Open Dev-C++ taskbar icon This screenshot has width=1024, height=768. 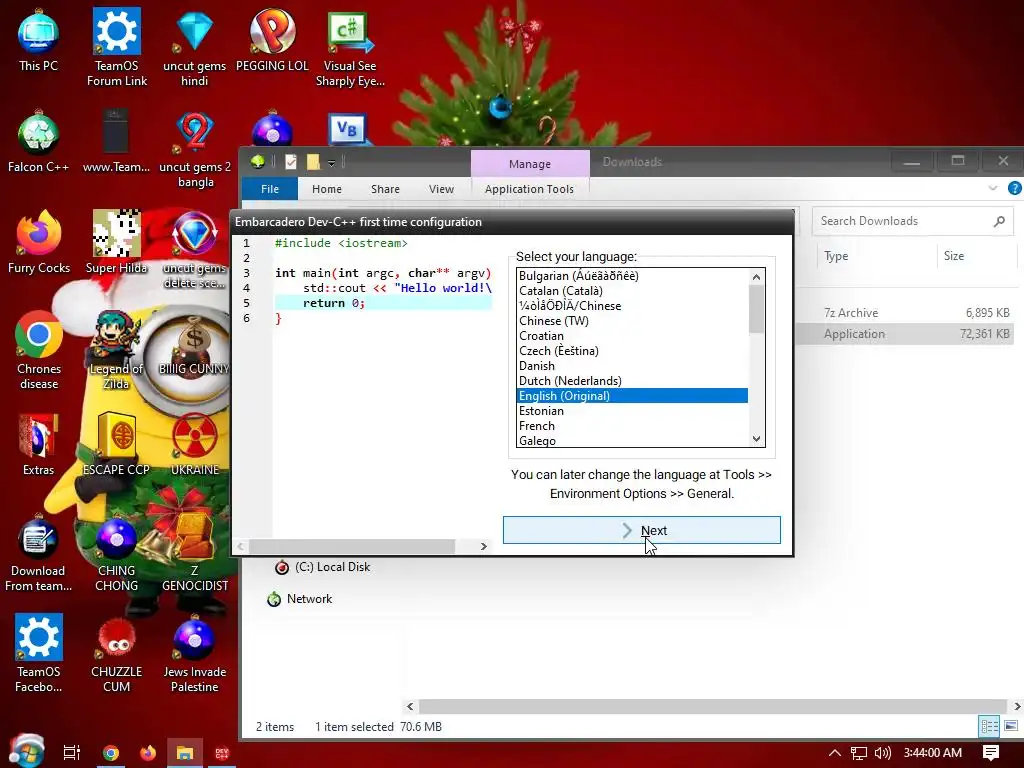coord(222,753)
